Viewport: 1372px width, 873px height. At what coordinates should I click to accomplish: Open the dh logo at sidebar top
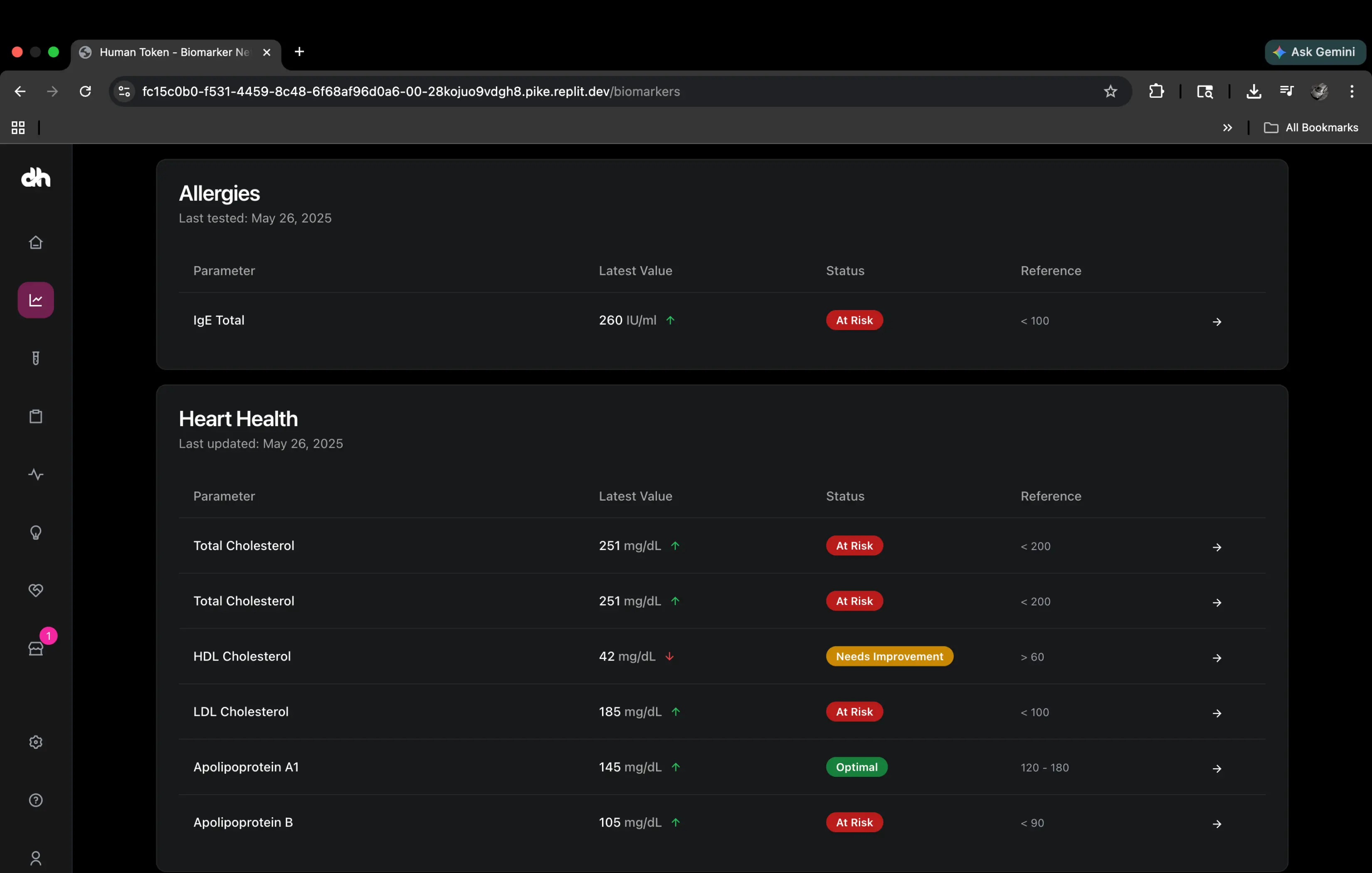35,177
